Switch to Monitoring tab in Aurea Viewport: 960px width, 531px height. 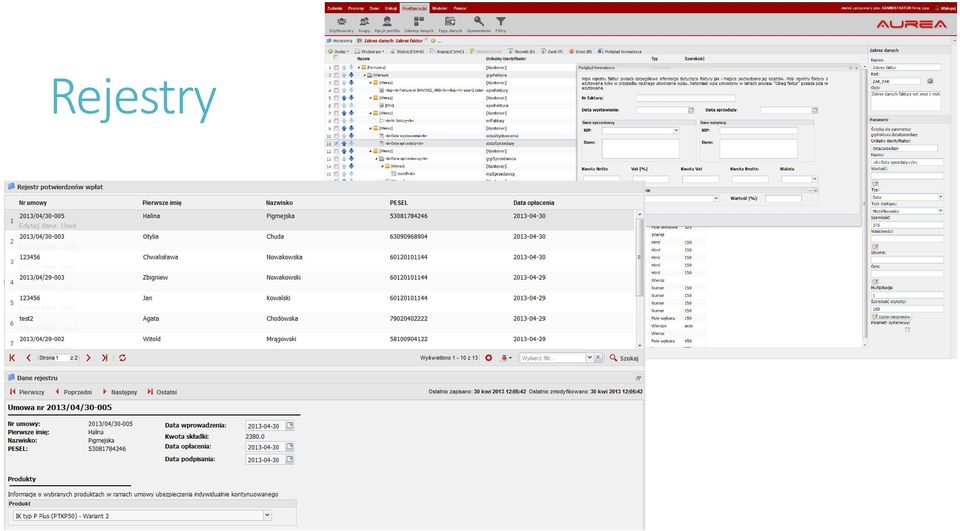[x=340, y=41]
